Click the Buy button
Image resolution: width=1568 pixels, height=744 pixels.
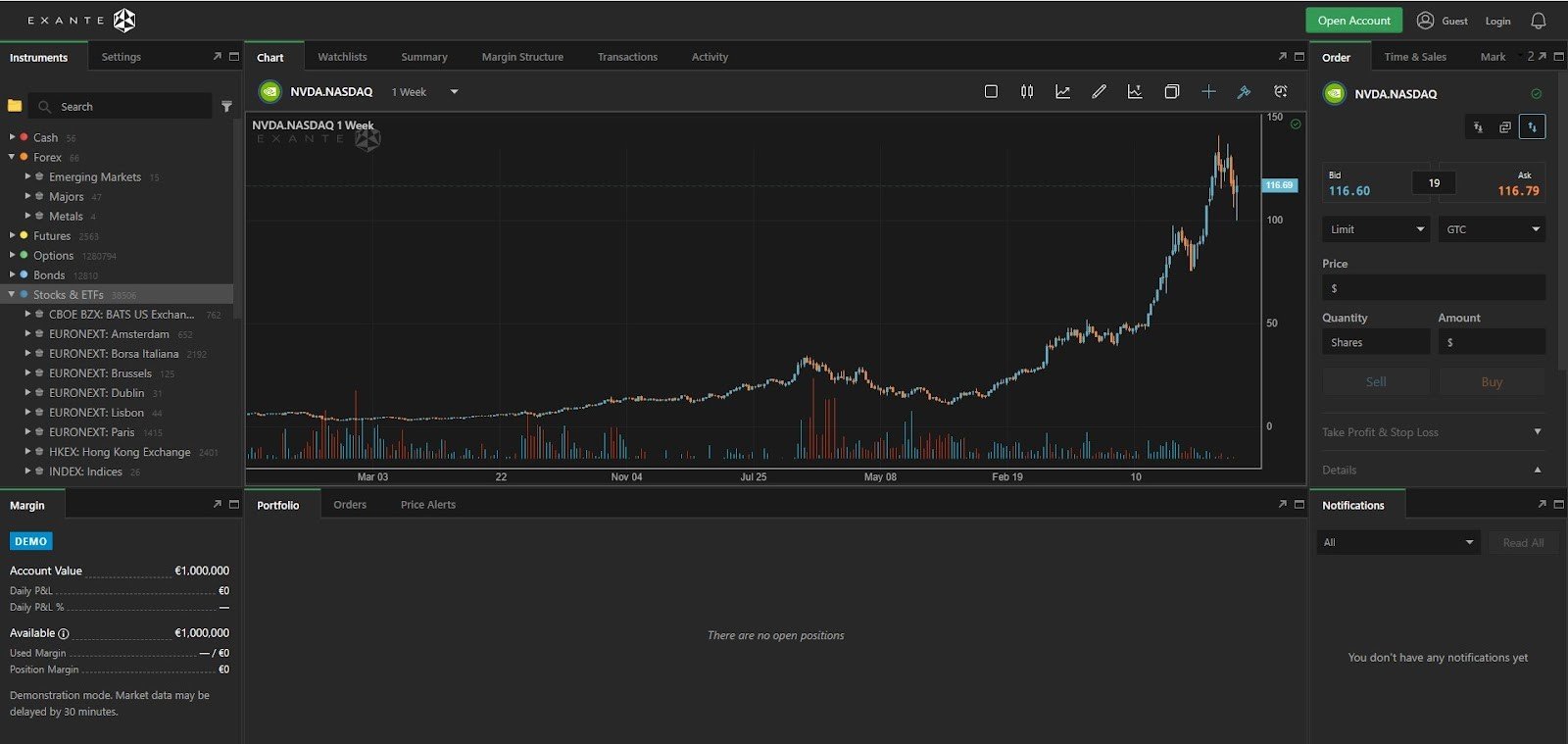(1492, 382)
